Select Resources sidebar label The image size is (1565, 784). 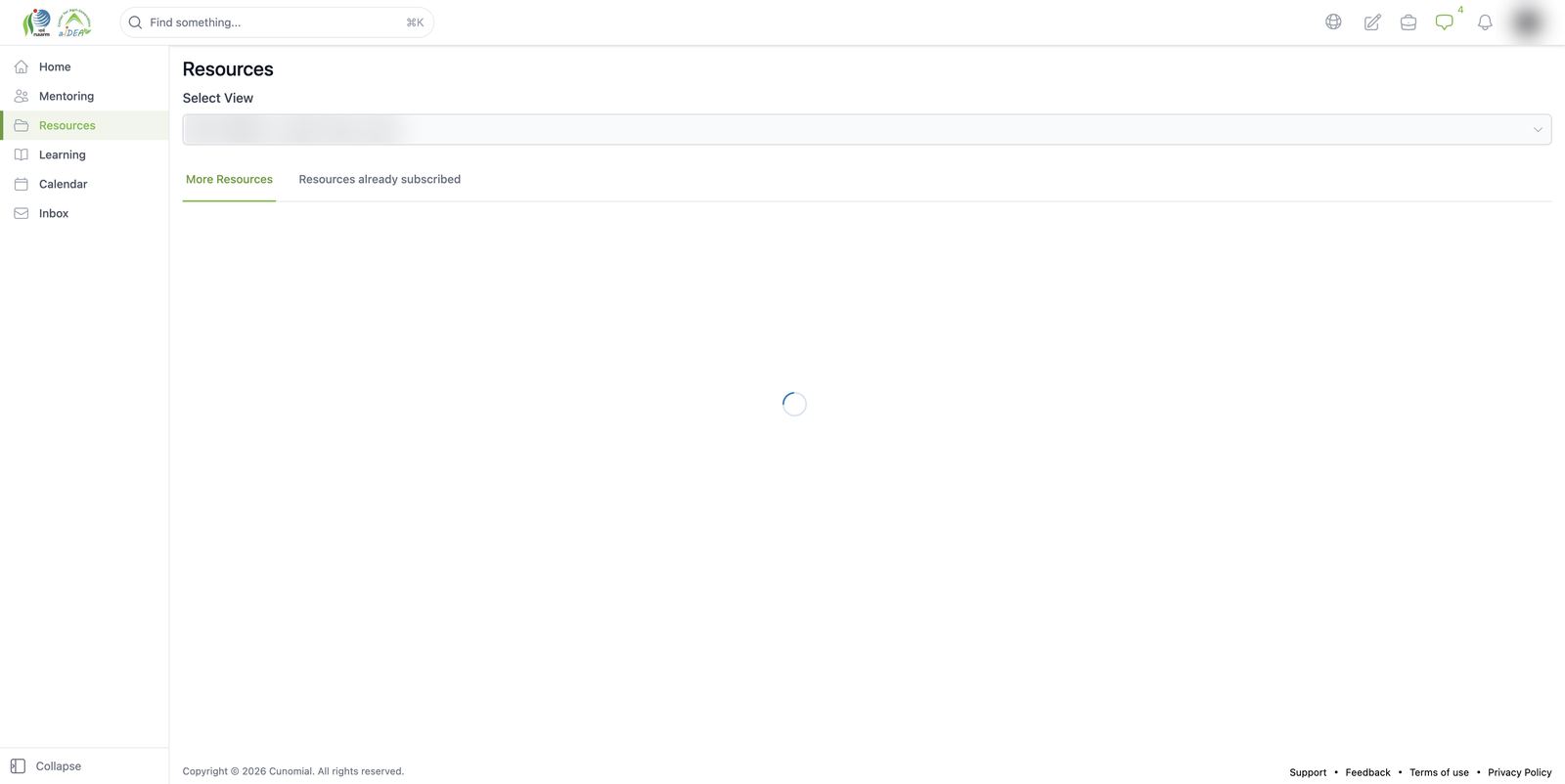[x=67, y=126]
